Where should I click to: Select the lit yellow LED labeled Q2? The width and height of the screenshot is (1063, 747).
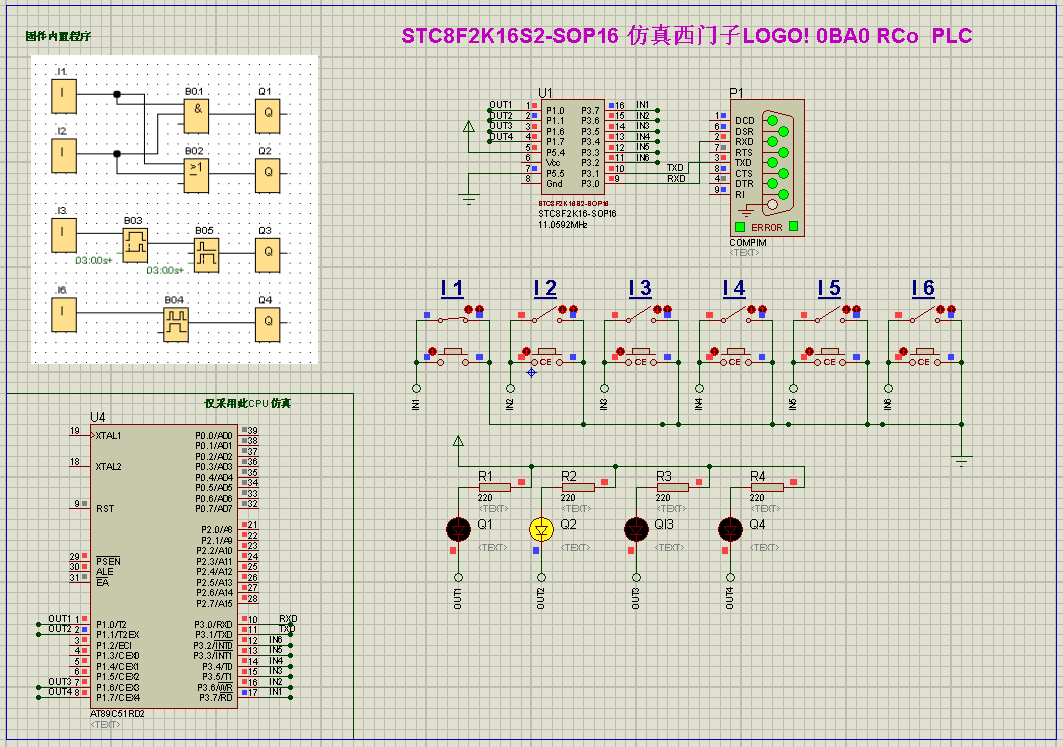(541, 529)
